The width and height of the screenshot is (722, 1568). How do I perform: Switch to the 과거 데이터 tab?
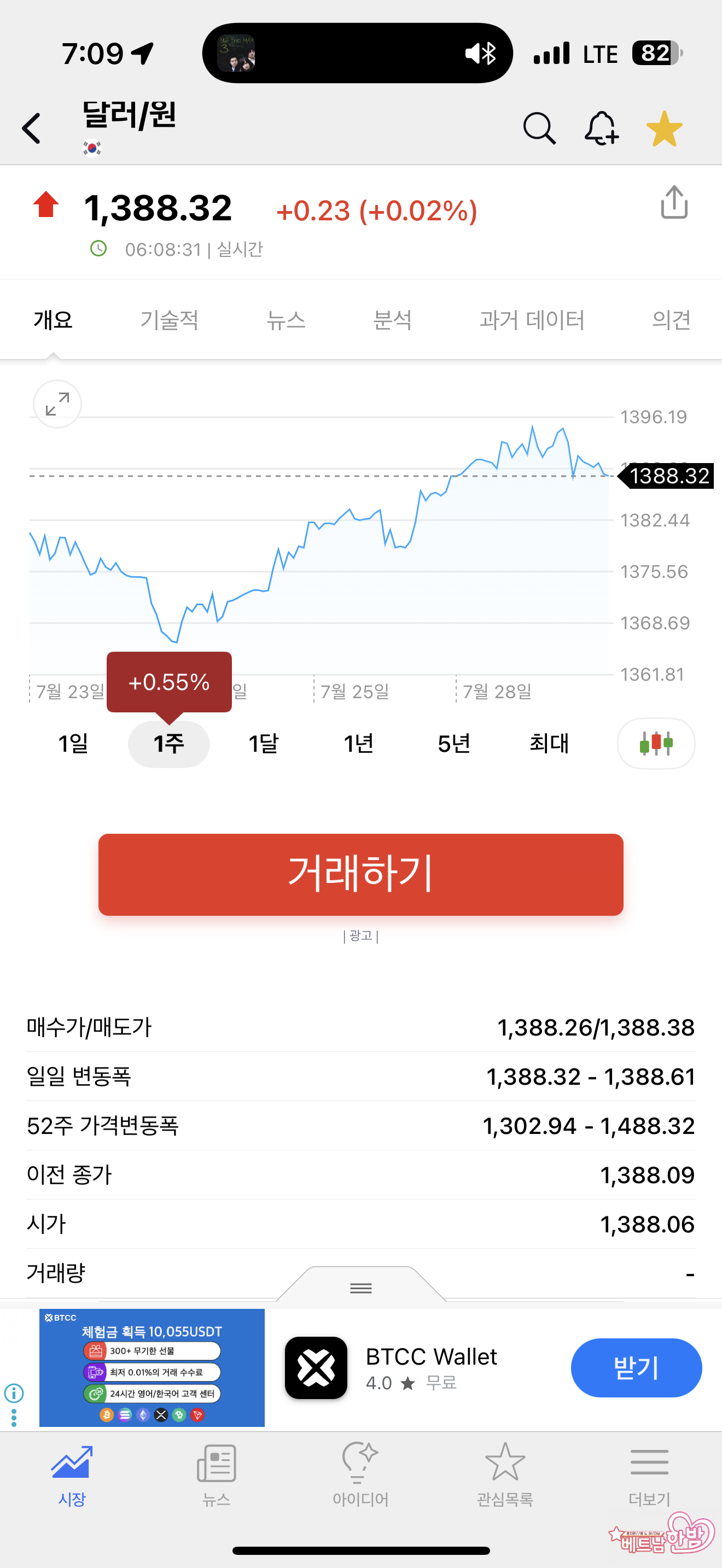pyautogui.click(x=532, y=320)
